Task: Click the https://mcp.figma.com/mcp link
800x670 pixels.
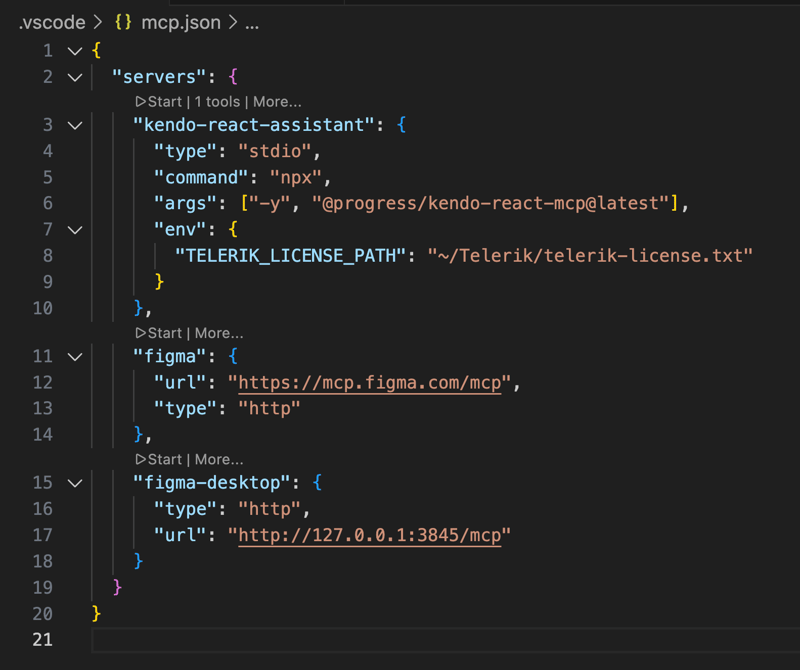Action: pos(370,382)
